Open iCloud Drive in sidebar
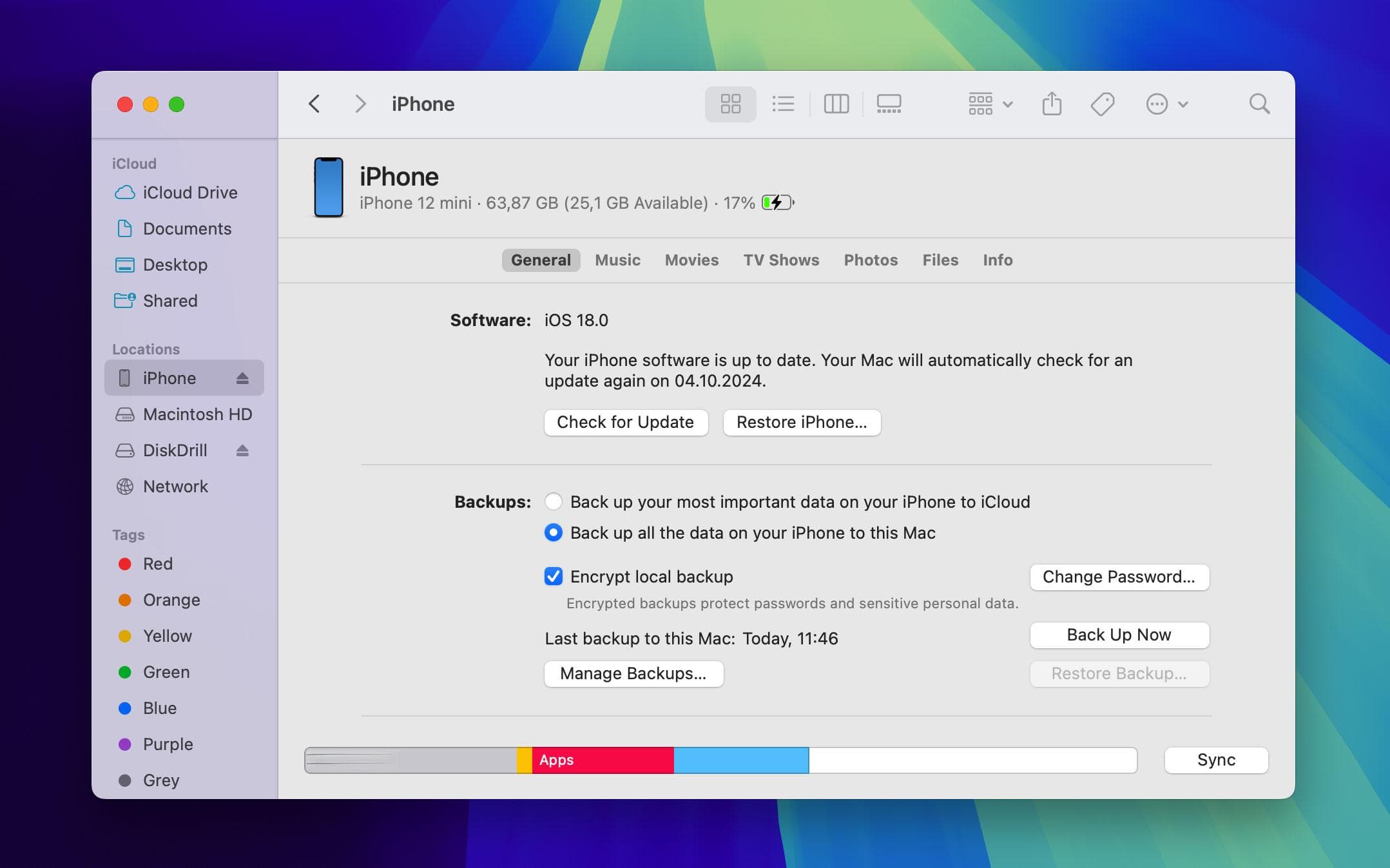The width and height of the screenshot is (1390, 868). pyautogui.click(x=184, y=193)
